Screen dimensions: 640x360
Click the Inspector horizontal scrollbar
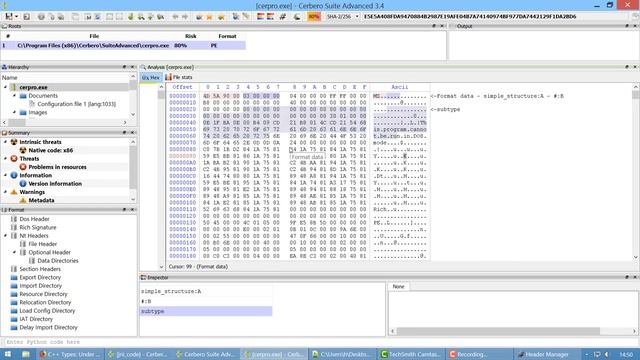pos(498,331)
